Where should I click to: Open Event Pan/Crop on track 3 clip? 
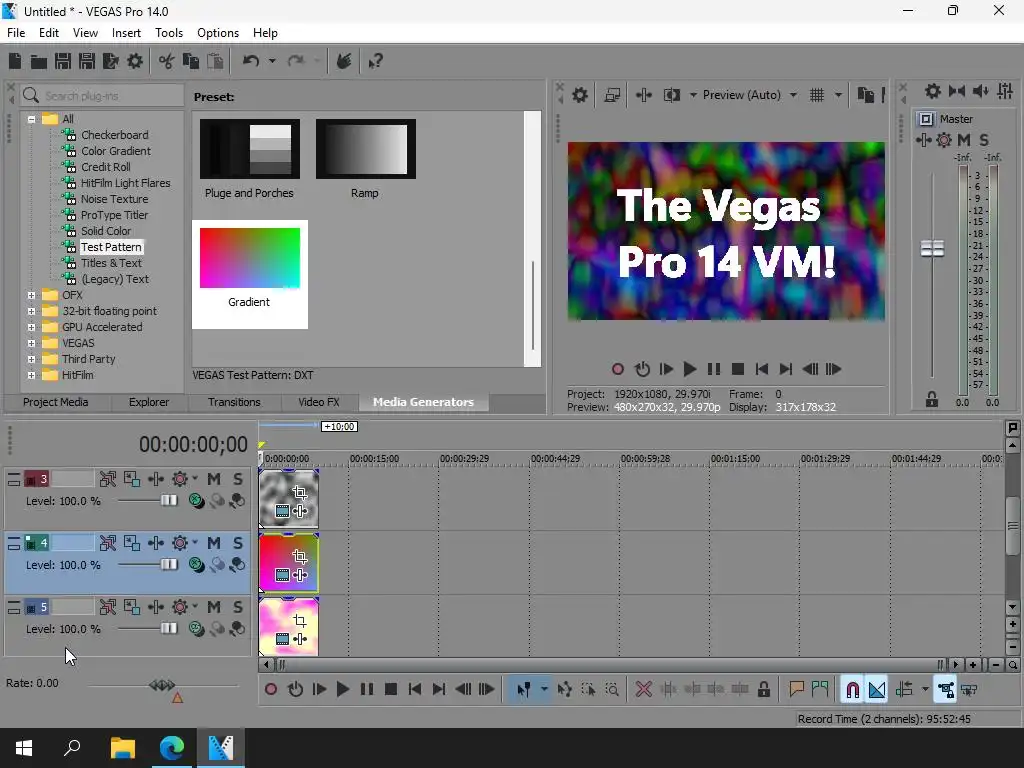tap(300, 492)
